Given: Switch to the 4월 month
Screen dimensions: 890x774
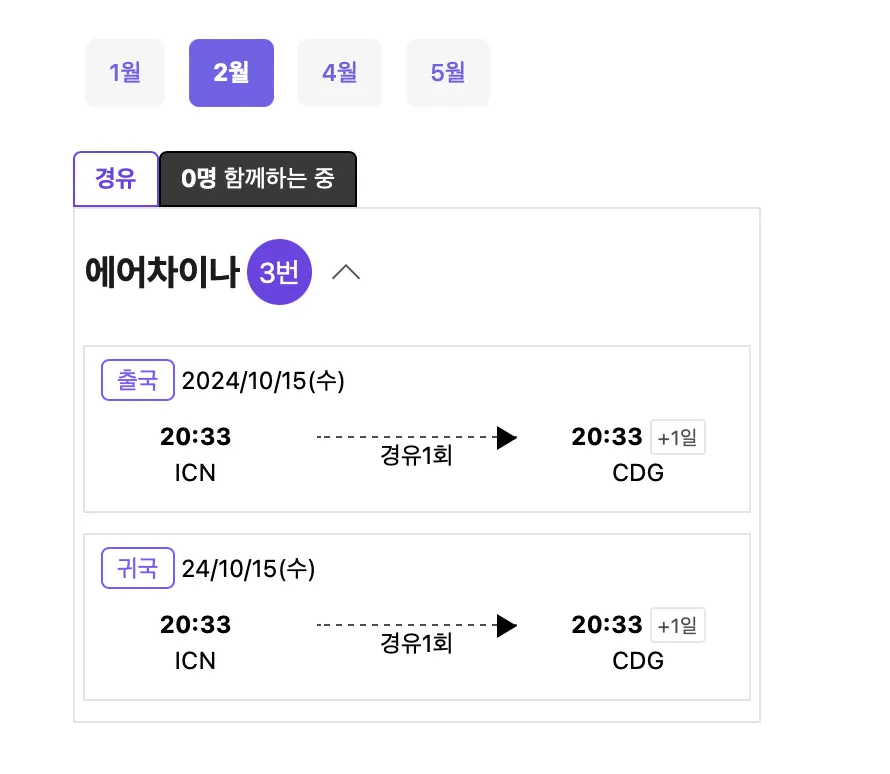Looking at the screenshot, I should 340,73.
